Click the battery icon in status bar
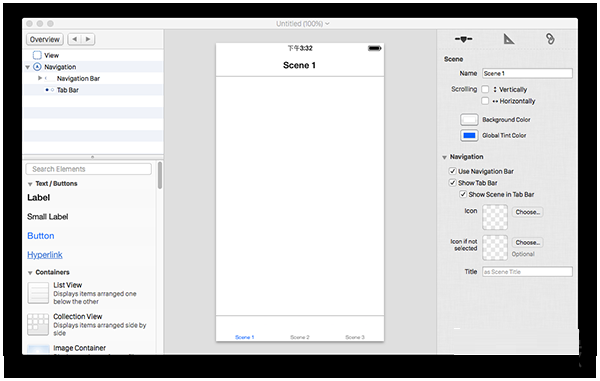 (x=375, y=48)
